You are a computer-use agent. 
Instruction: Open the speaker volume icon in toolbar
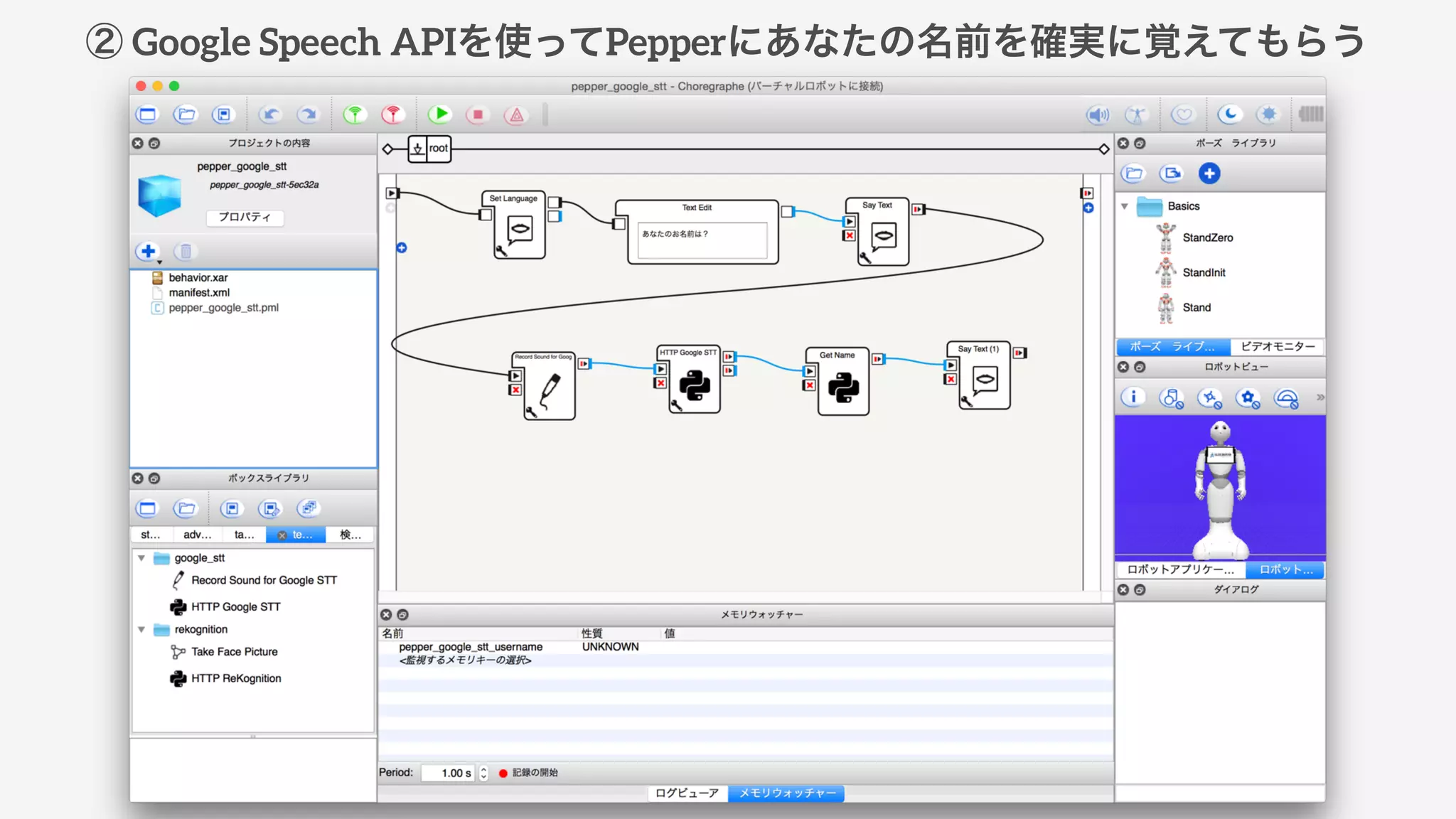[x=1098, y=114]
